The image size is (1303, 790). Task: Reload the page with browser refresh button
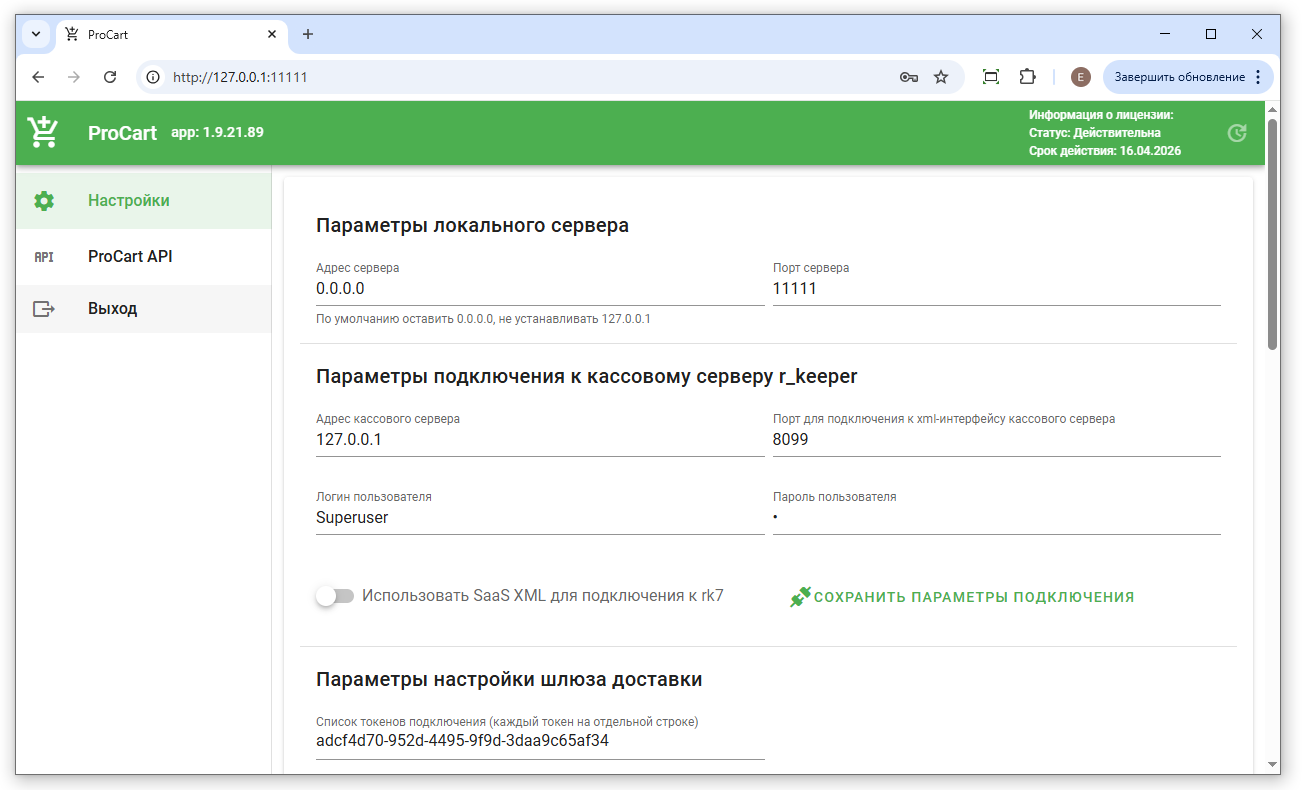(x=111, y=77)
